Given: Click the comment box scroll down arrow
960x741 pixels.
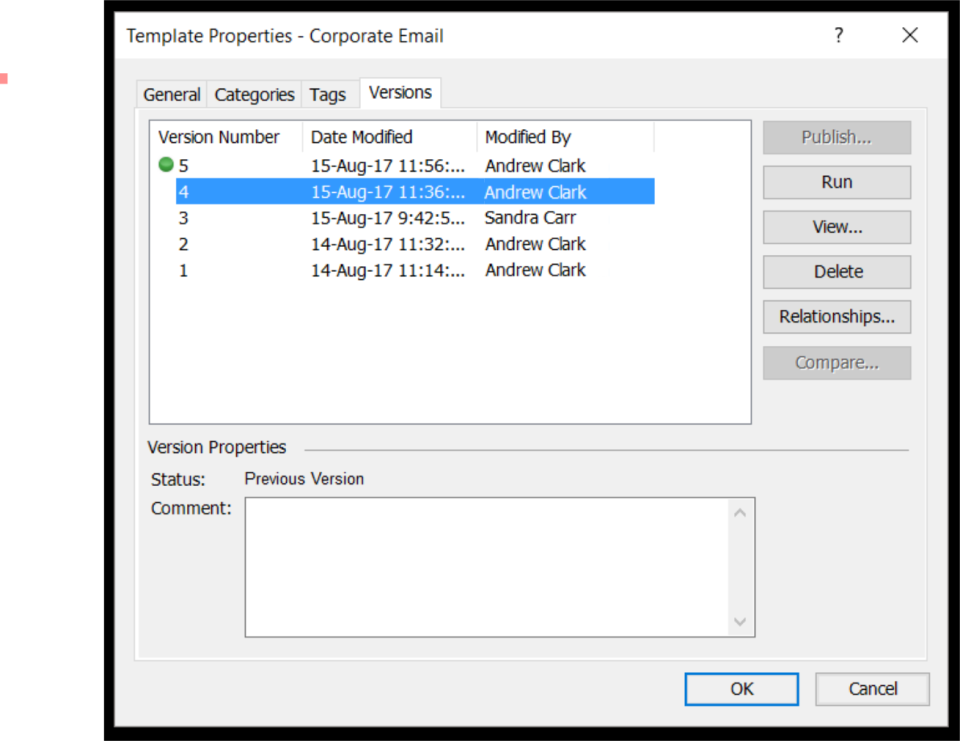Looking at the screenshot, I should pyautogui.click(x=740, y=622).
